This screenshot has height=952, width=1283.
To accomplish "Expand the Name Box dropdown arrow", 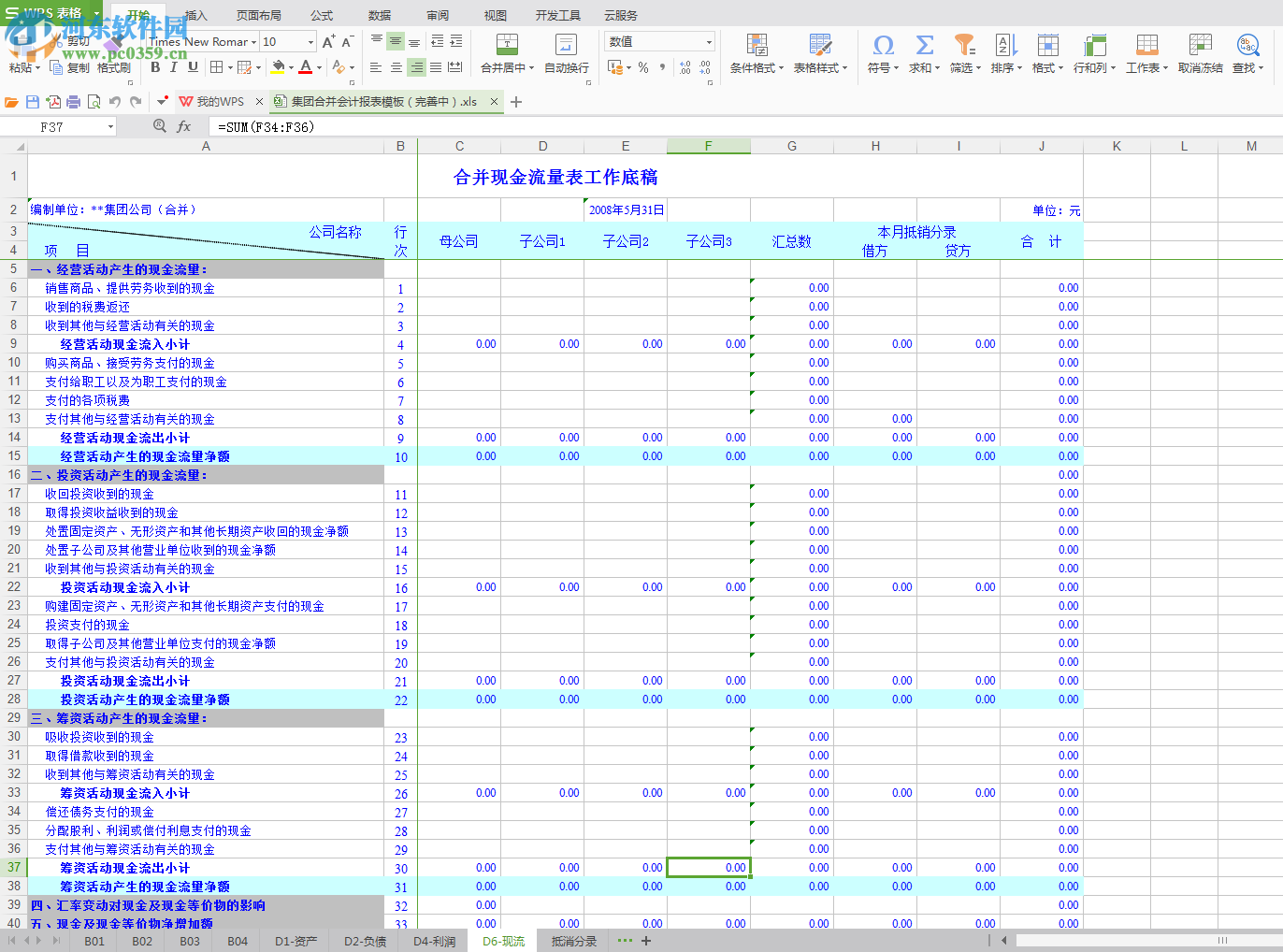I will (110, 126).
